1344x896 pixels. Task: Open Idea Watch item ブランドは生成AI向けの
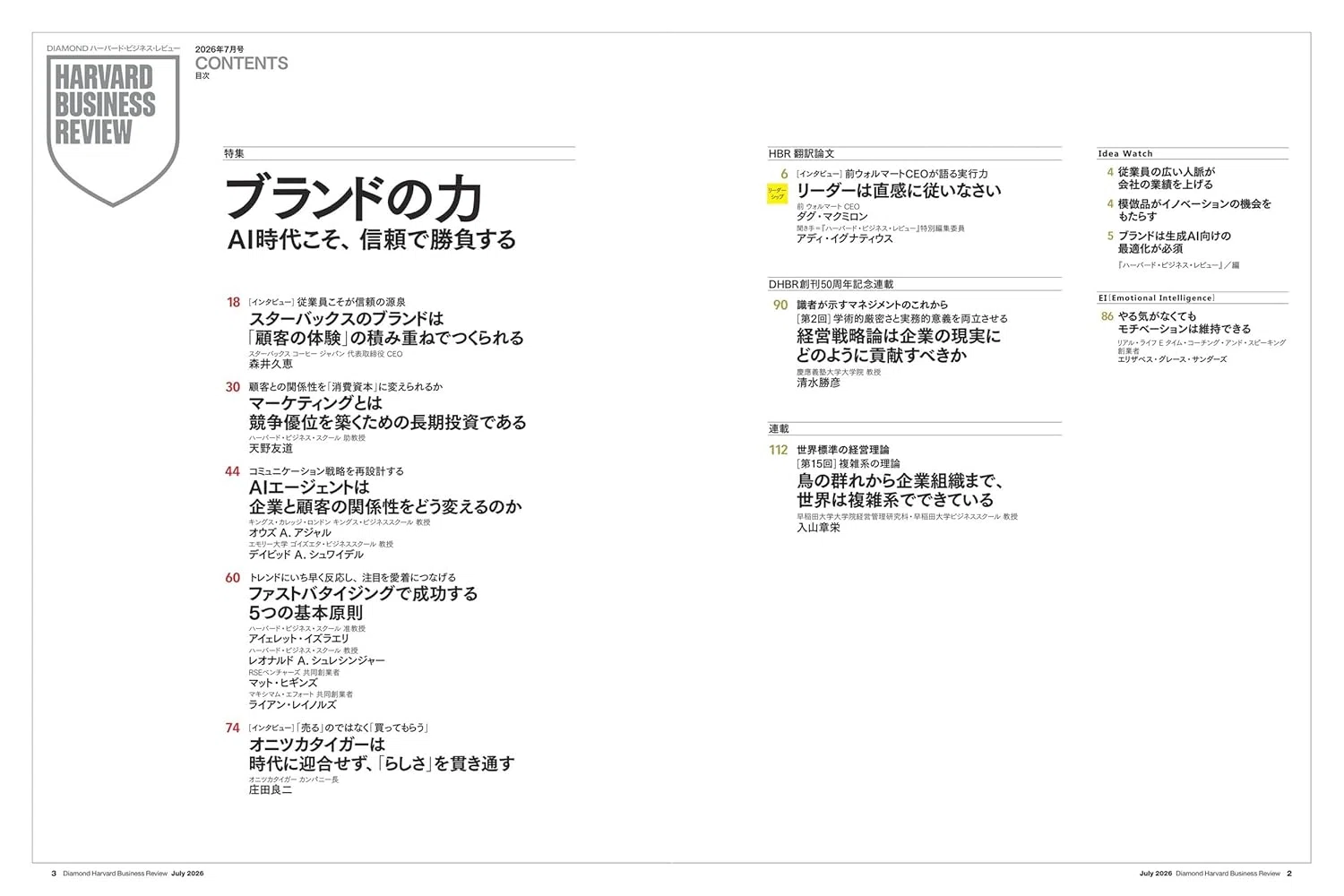pyautogui.click(x=1175, y=237)
